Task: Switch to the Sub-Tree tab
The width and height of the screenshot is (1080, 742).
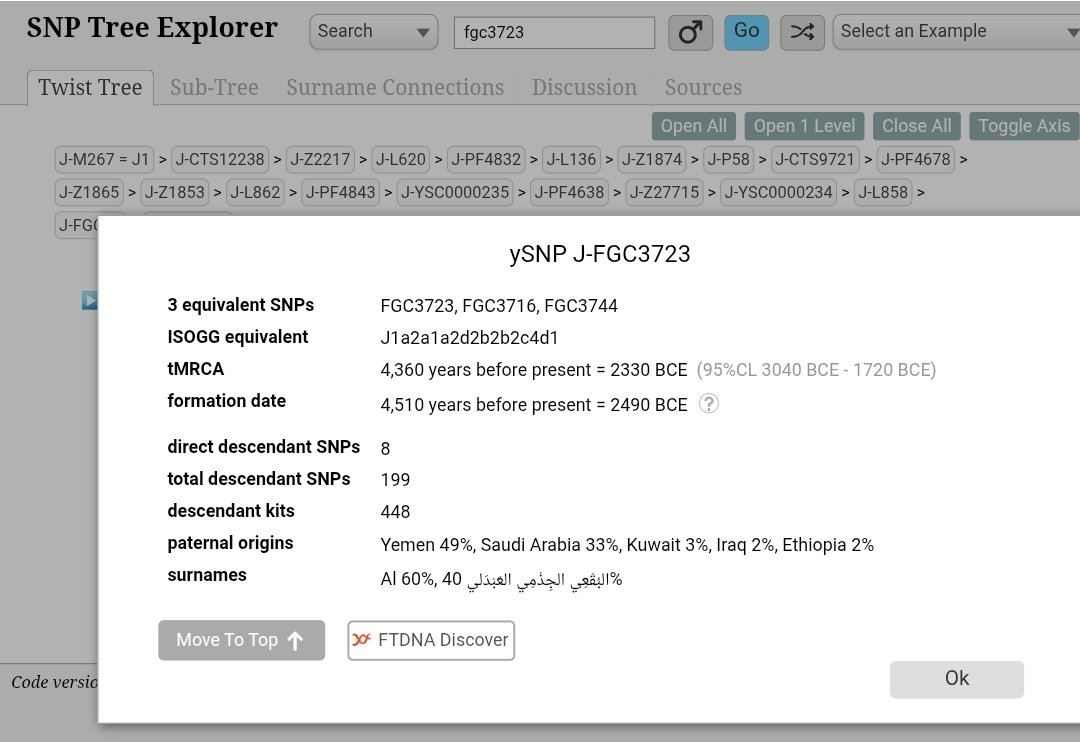Action: tap(214, 87)
